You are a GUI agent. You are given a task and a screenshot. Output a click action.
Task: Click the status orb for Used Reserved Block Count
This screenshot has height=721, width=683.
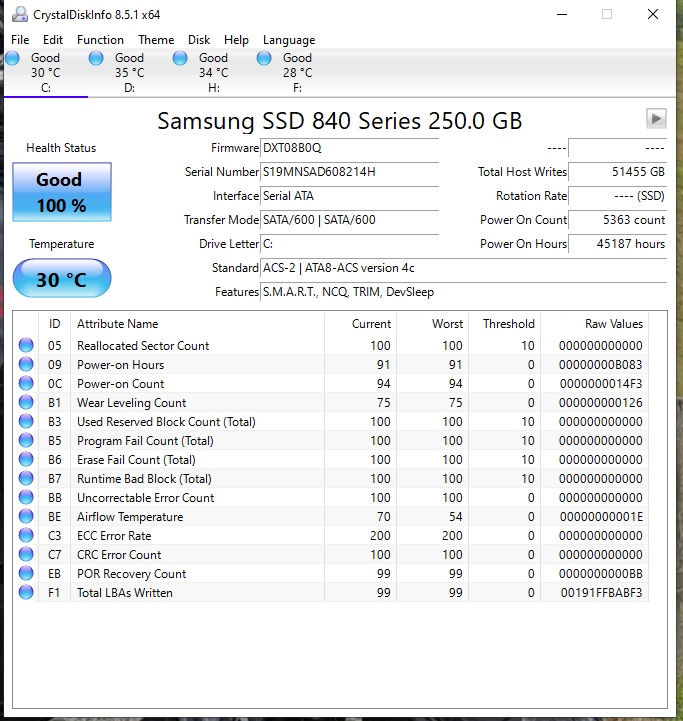coord(26,421)
